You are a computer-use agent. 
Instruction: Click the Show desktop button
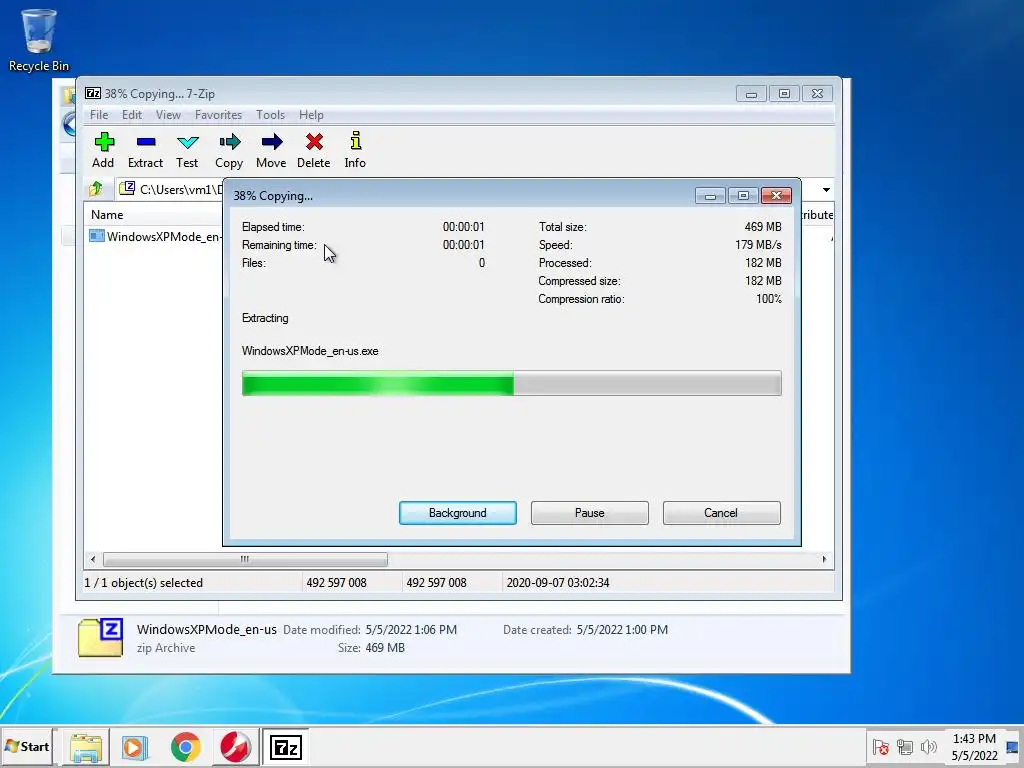[x=1012, y=747]
